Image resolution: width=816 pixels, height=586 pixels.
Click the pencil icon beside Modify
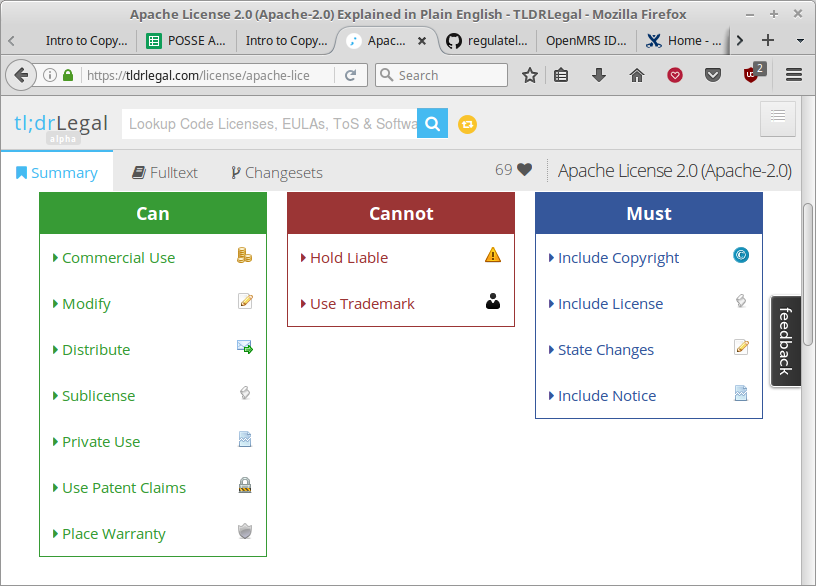click(x=245, y=301)
